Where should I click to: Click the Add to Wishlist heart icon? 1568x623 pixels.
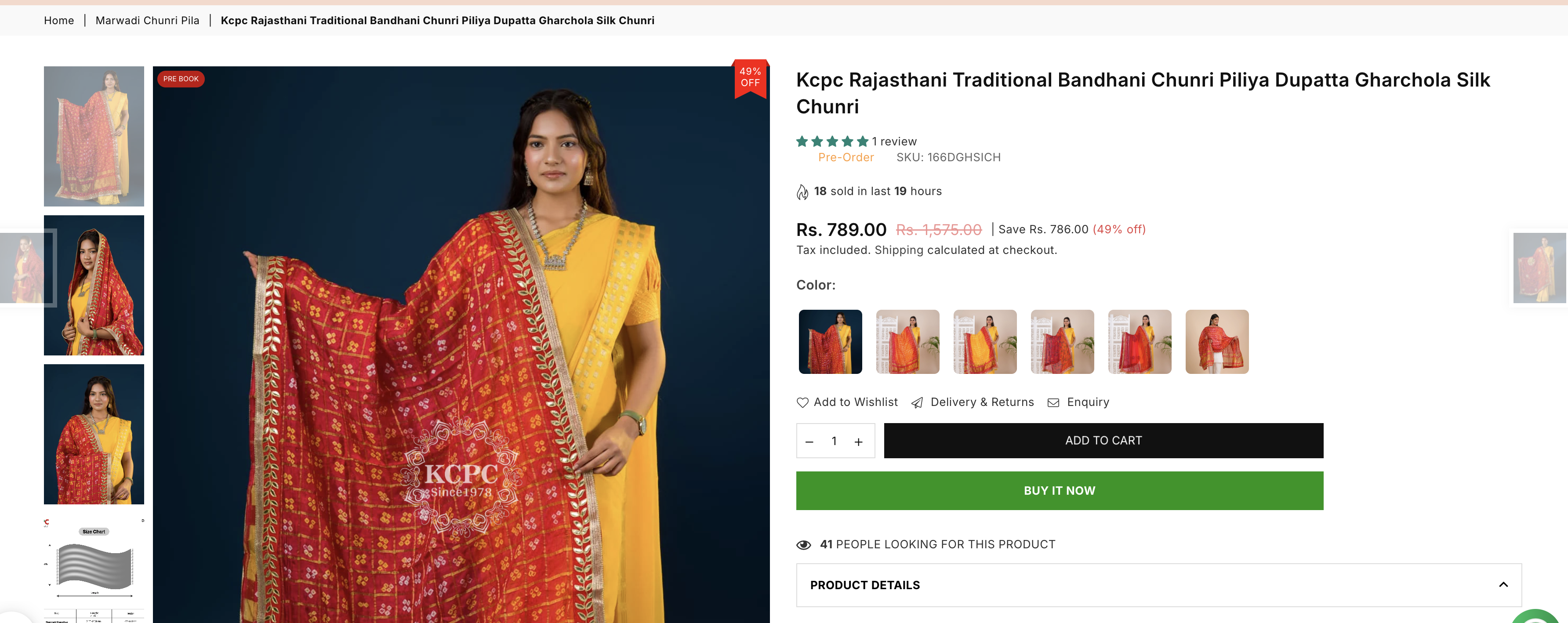point(802,402)
